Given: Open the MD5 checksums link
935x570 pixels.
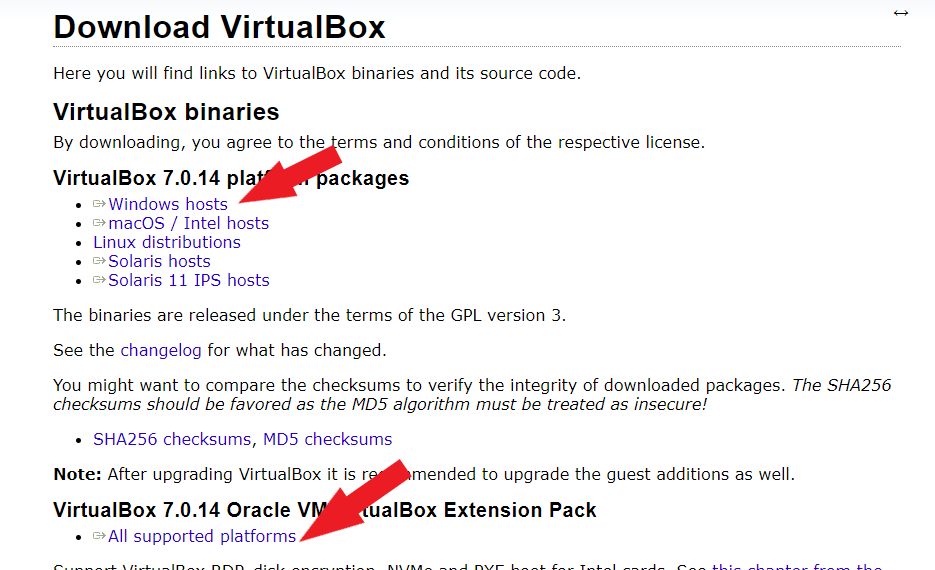Looking at the screenshot, I should (327, 439).
